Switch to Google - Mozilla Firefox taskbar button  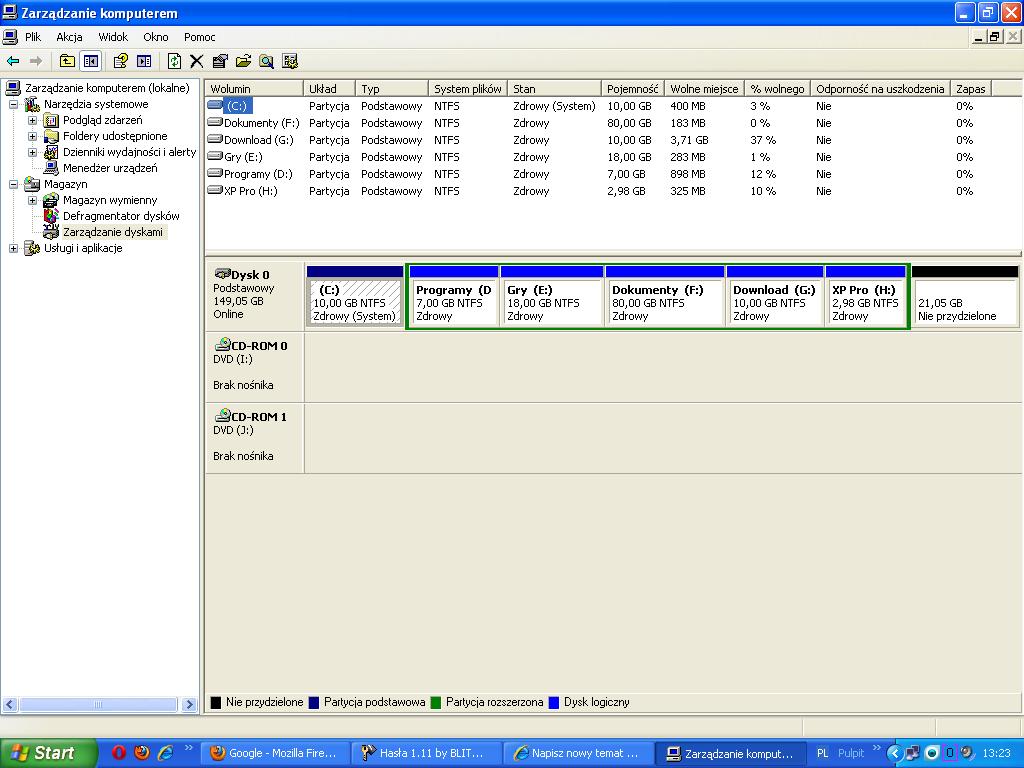274,753
